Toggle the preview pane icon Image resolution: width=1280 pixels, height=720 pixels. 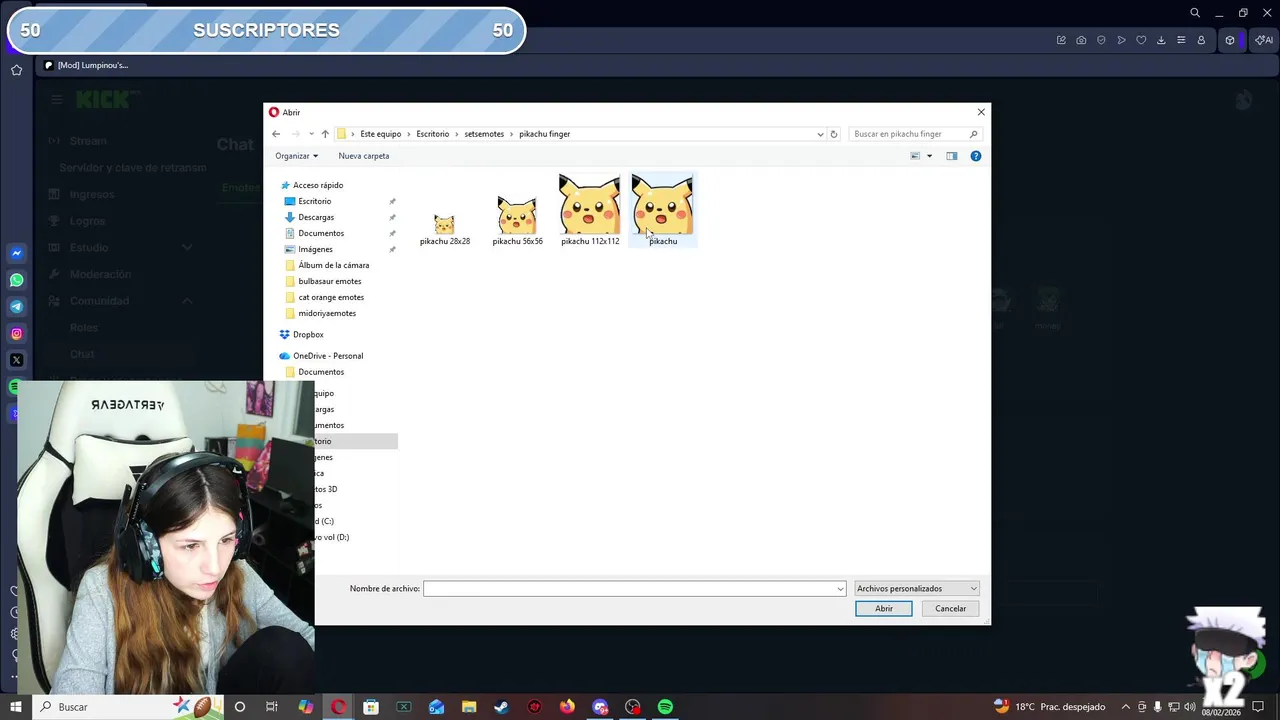point(952,156)
